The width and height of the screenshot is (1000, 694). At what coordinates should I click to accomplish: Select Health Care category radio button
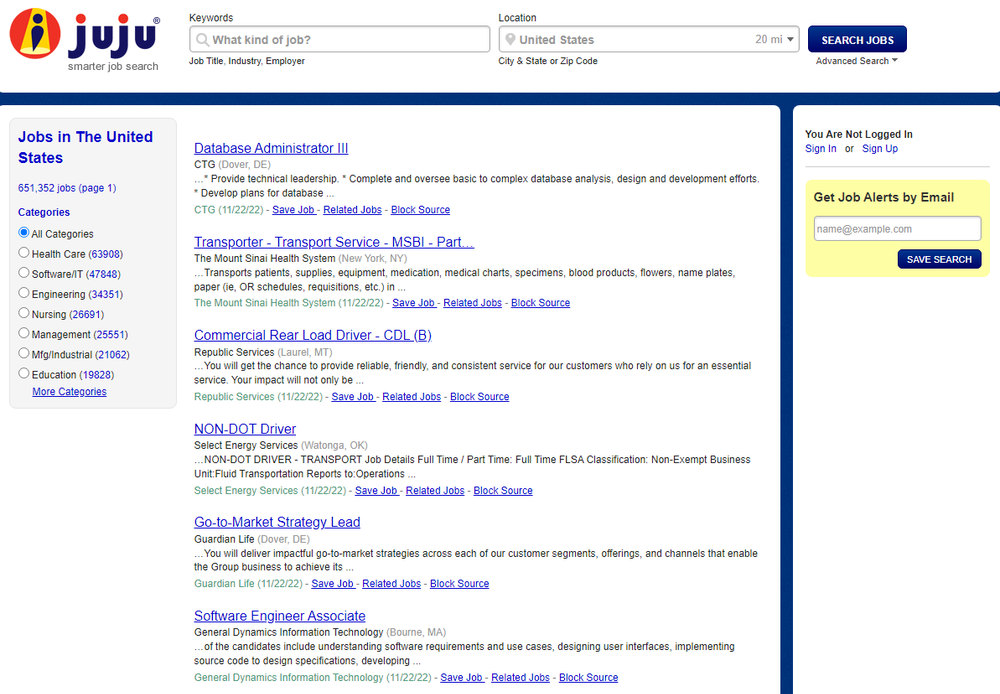pyautogui.click(x=24, y=253)
